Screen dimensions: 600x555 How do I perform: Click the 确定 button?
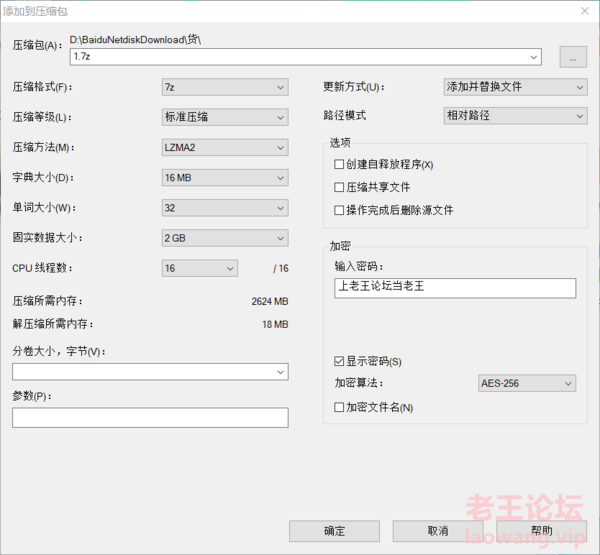click(334, 531)
